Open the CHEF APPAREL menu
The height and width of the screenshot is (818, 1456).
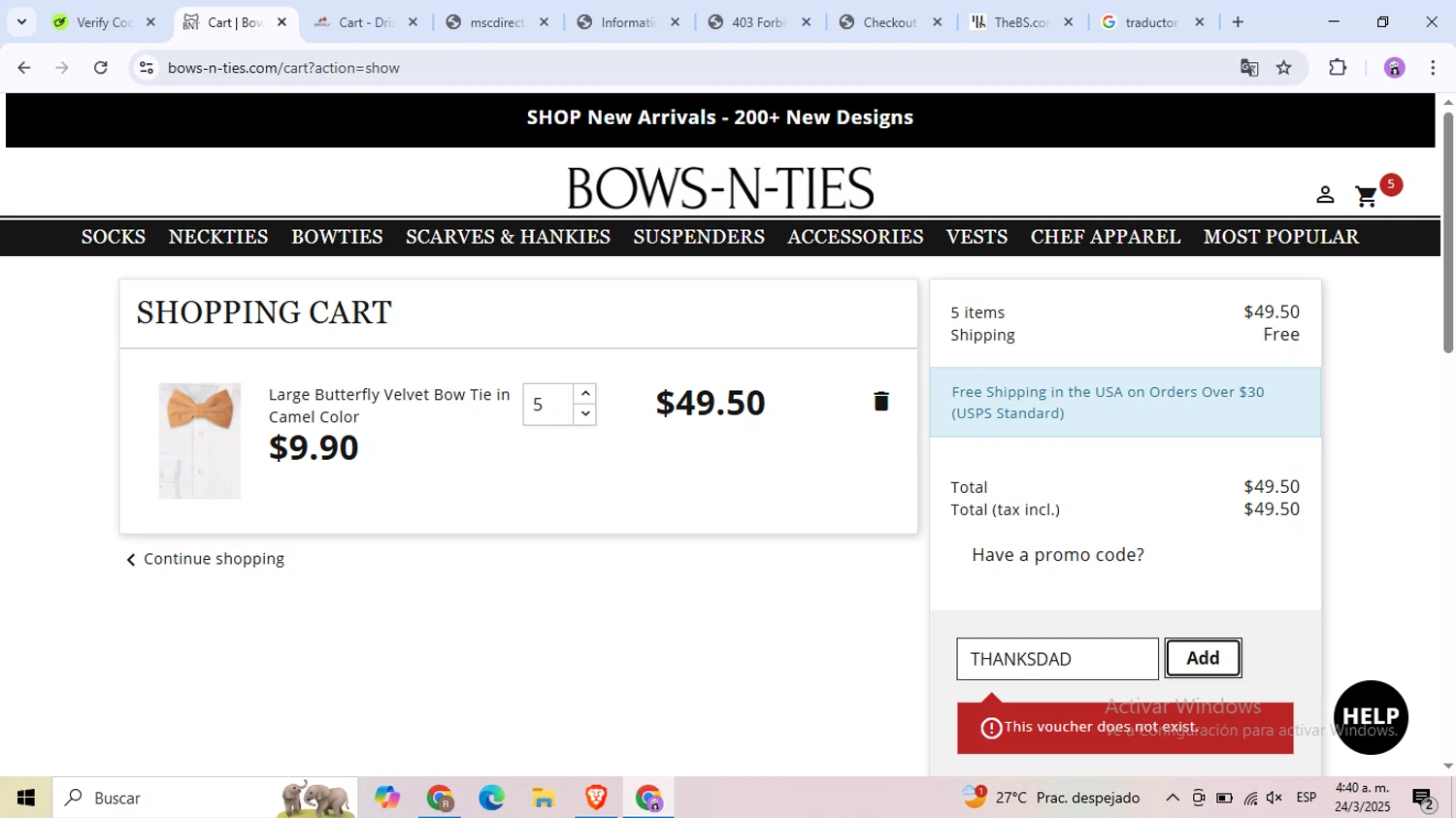click(x=1106, y=237)
